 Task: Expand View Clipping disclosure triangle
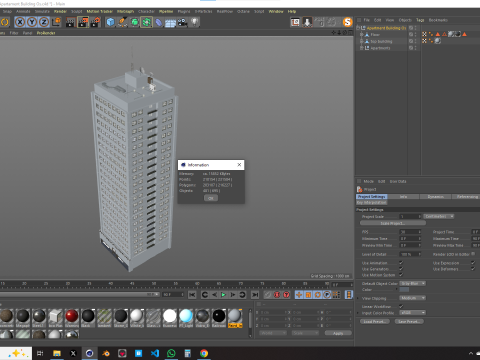358,298
